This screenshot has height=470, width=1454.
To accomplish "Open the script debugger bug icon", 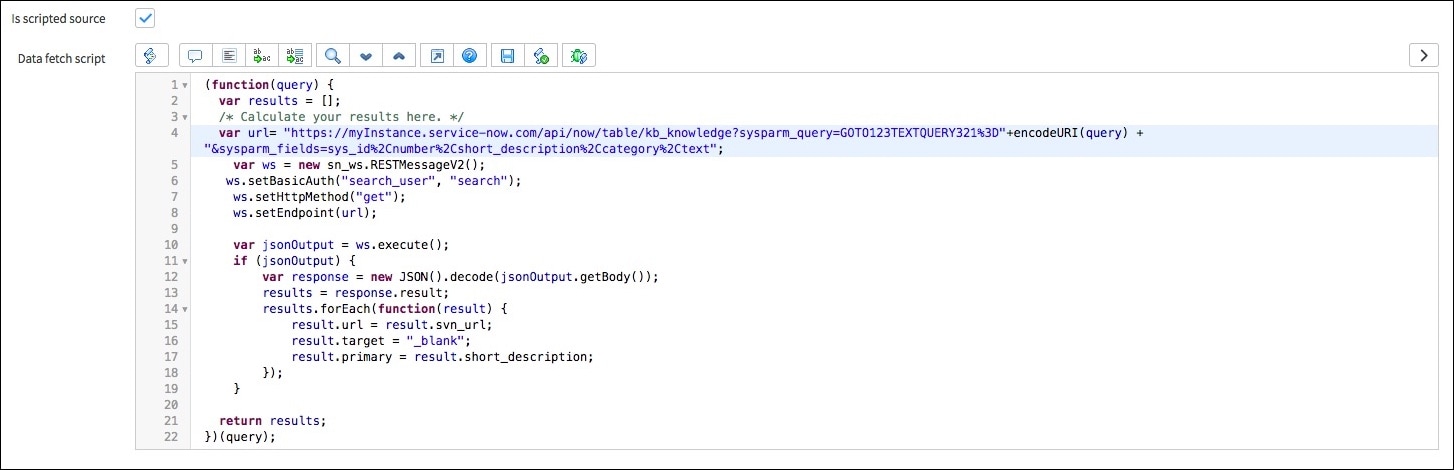I will pos(579,56).
